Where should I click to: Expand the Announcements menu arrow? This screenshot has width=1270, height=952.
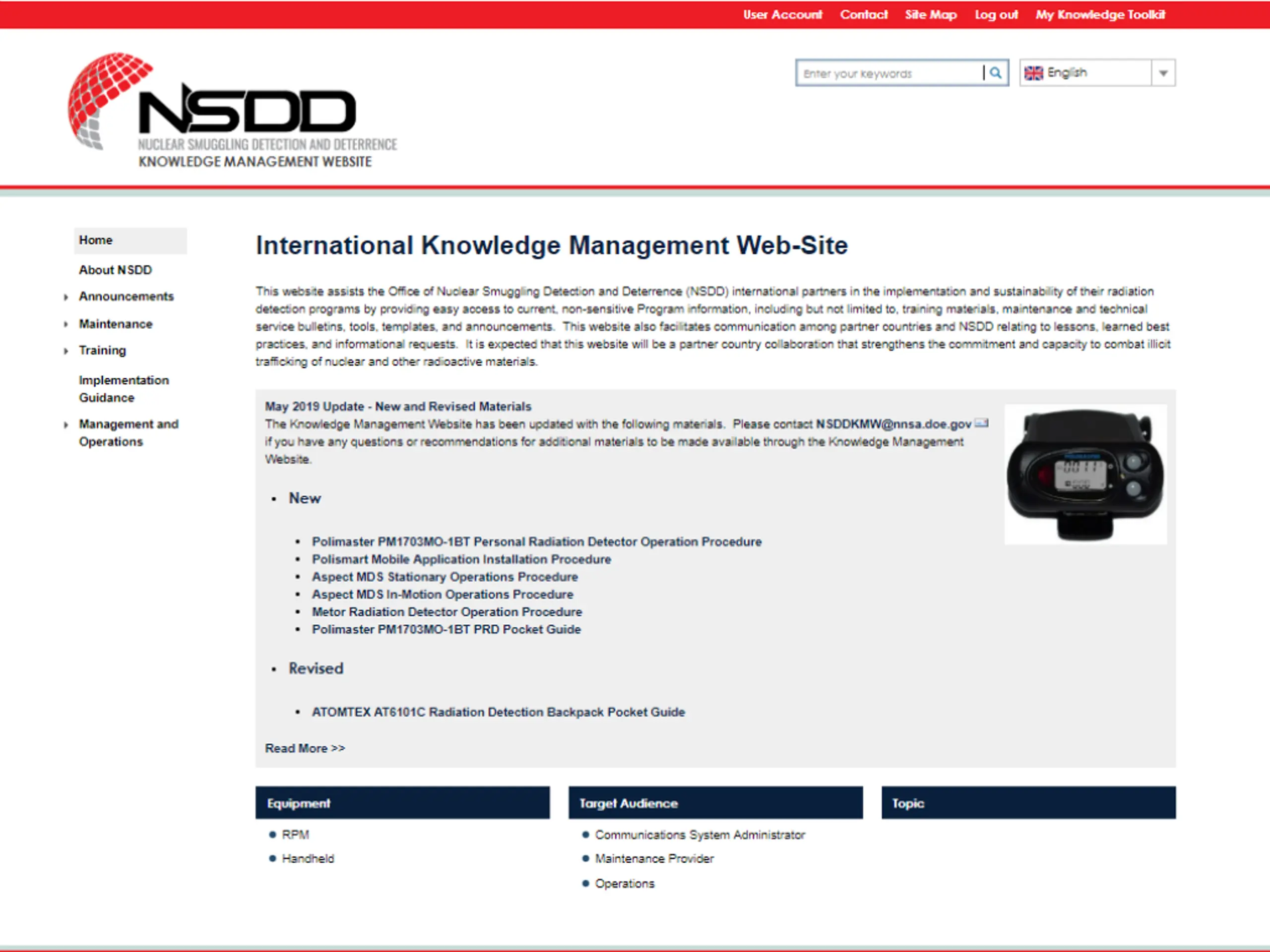click(66, 297)
